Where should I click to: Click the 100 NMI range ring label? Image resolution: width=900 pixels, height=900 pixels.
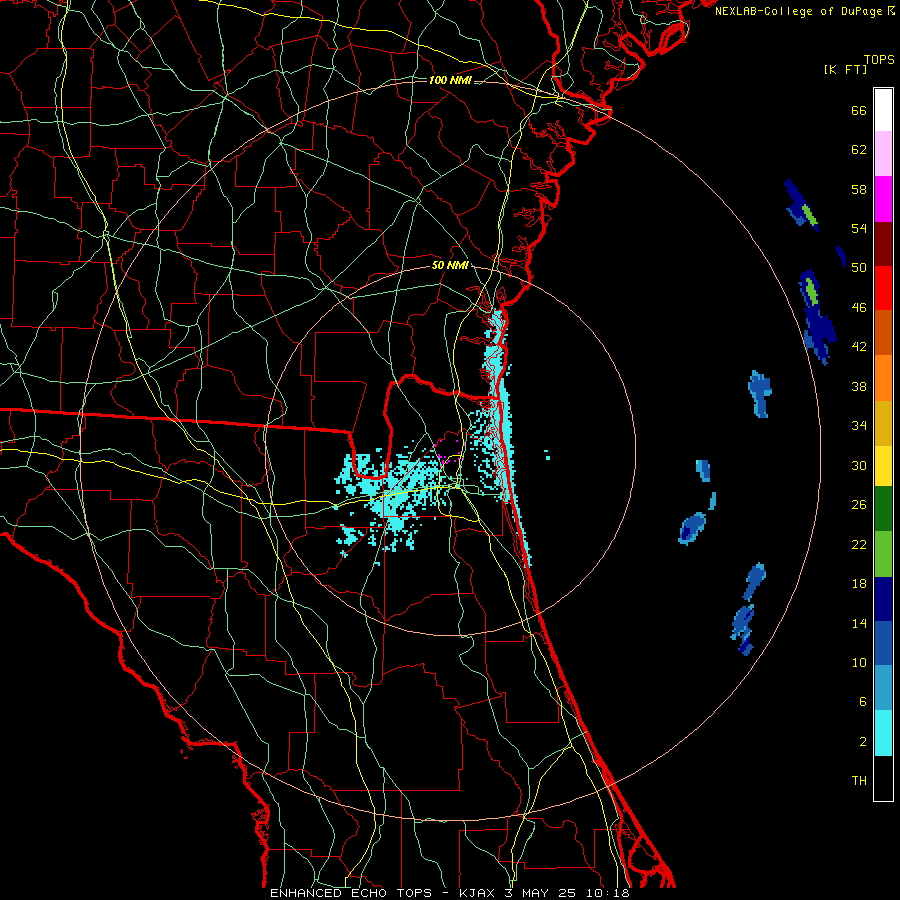point(450,80)
